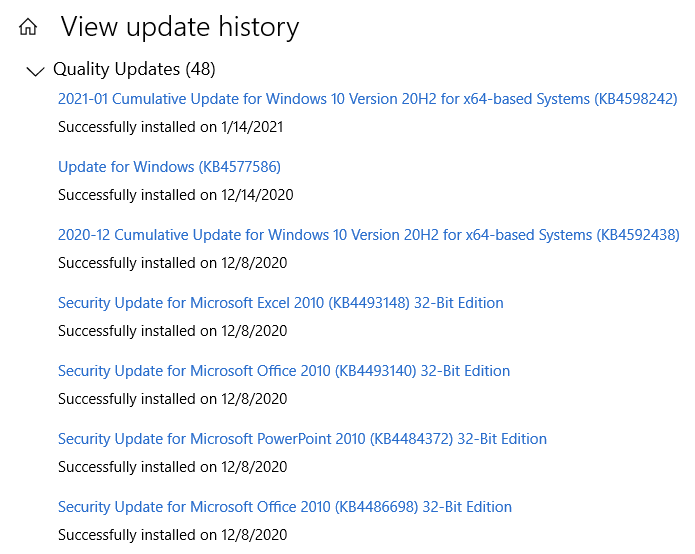Open Update for Windows (KB4577586) link
695x554 pixels.
169,167
